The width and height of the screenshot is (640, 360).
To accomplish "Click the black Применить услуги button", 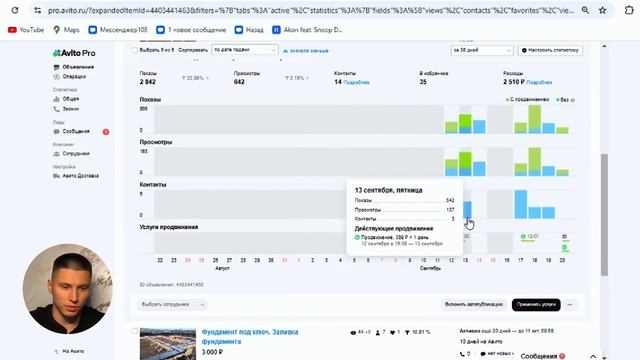I will [536, 304].
